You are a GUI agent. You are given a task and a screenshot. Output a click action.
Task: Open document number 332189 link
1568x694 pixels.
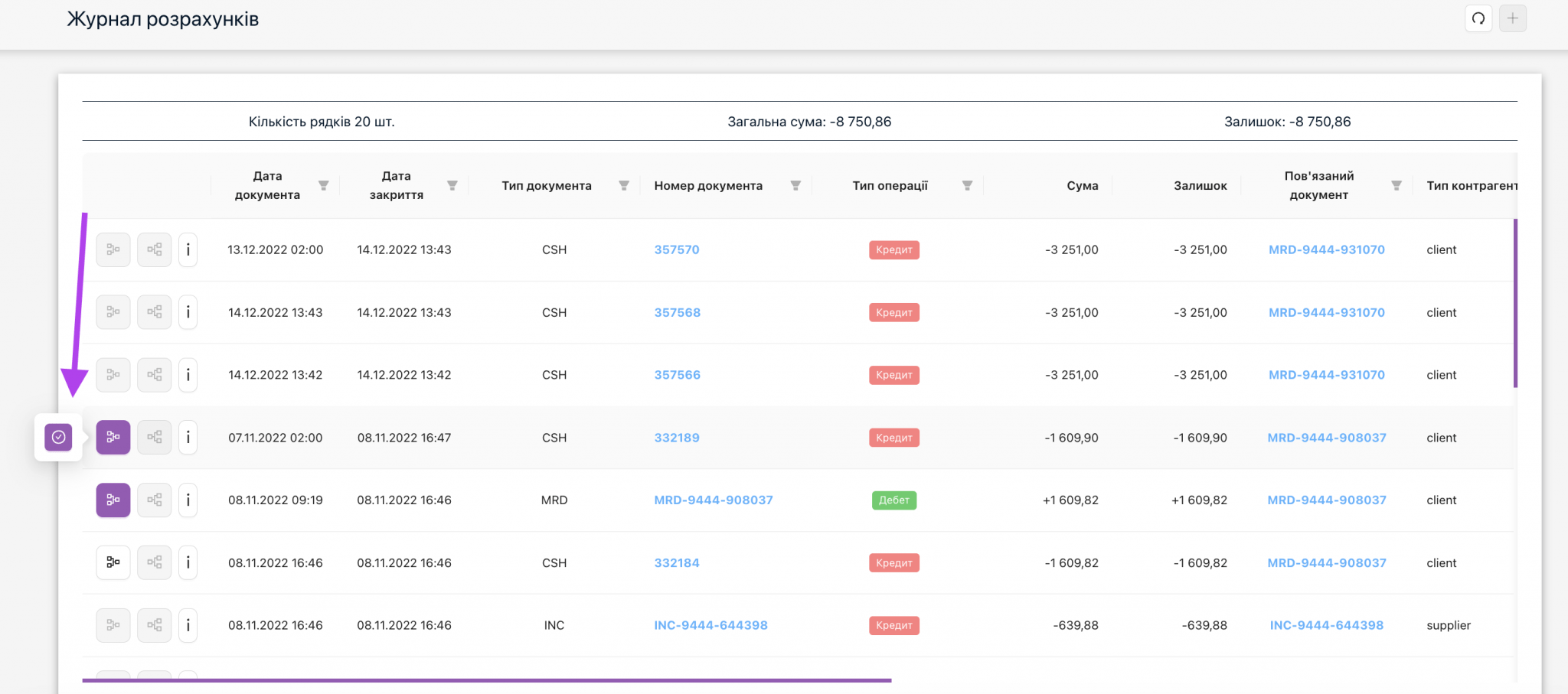(677, 438)
